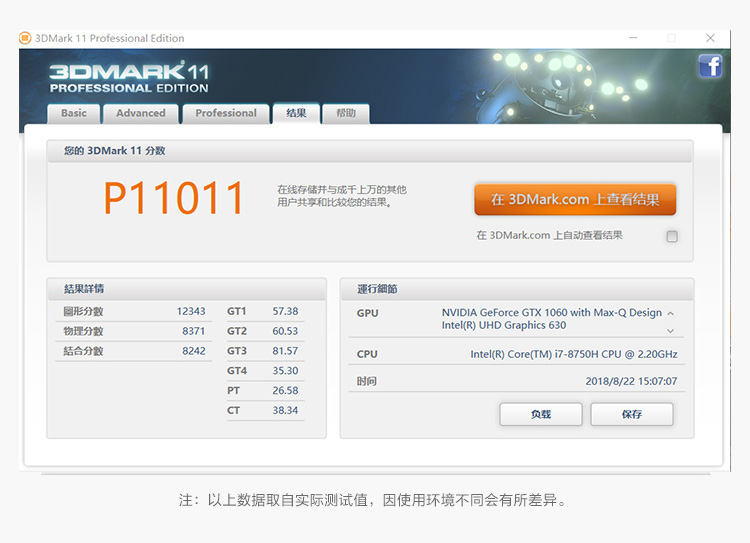The height and width of the screenshot is (543, 750).
Task: Click the 结合分数 label
Action: click(x=83, y=351)
